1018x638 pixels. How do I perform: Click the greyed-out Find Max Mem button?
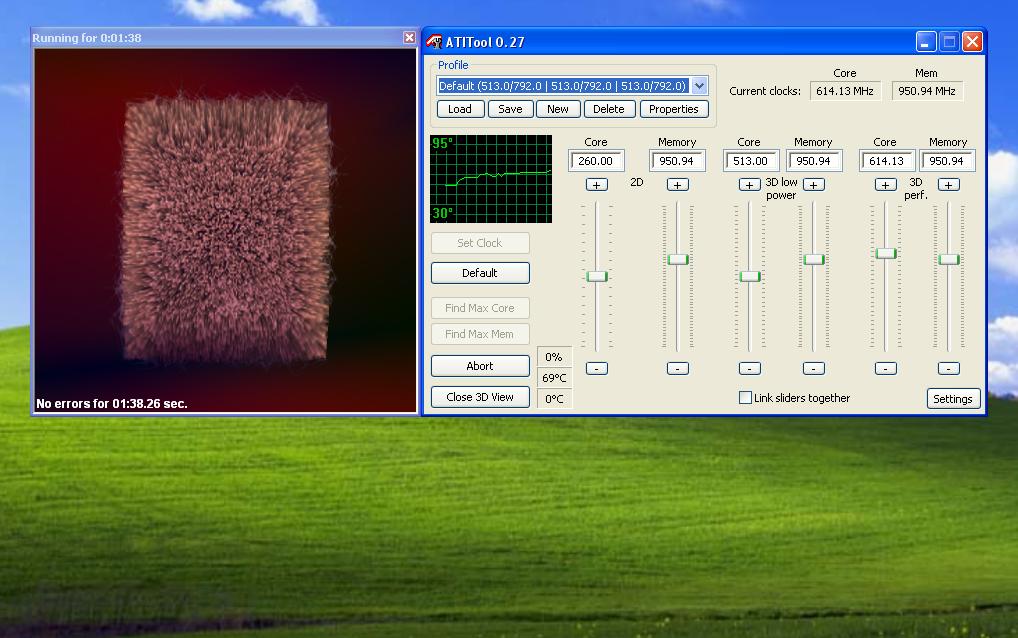click(480, 334)
